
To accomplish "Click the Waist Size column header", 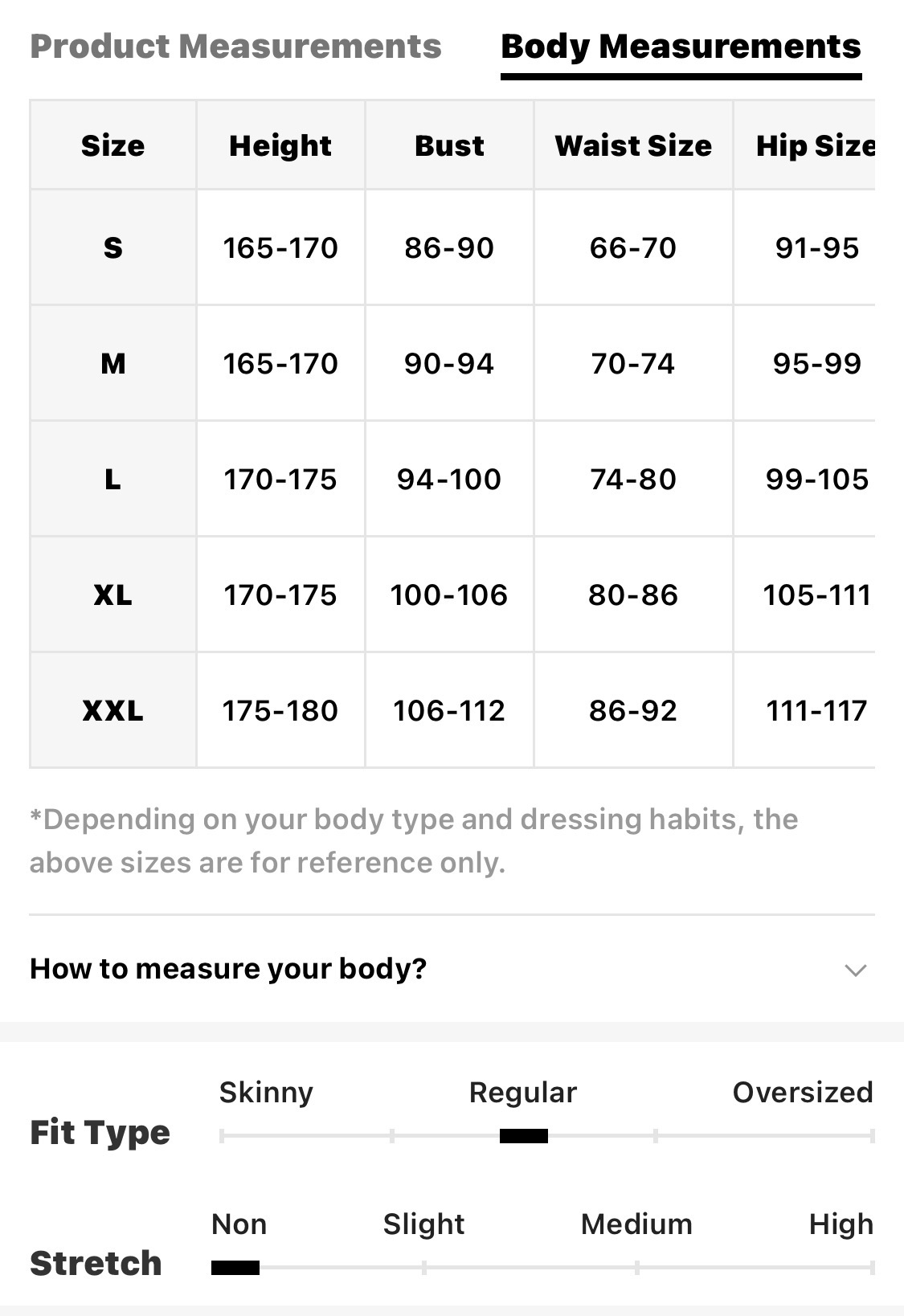I will click(x=633, y=145).
